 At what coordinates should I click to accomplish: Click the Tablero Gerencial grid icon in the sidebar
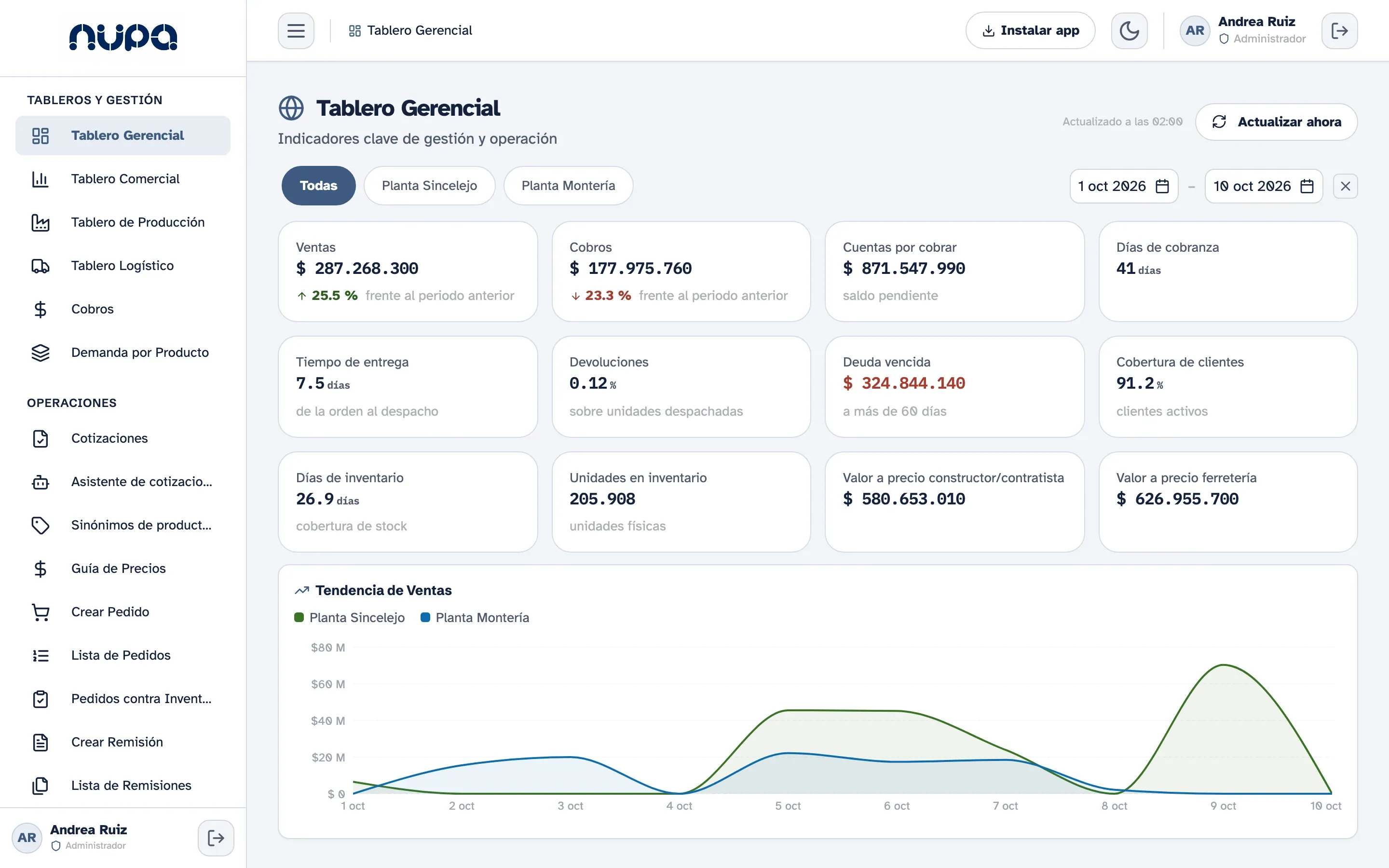coord(40,136)
